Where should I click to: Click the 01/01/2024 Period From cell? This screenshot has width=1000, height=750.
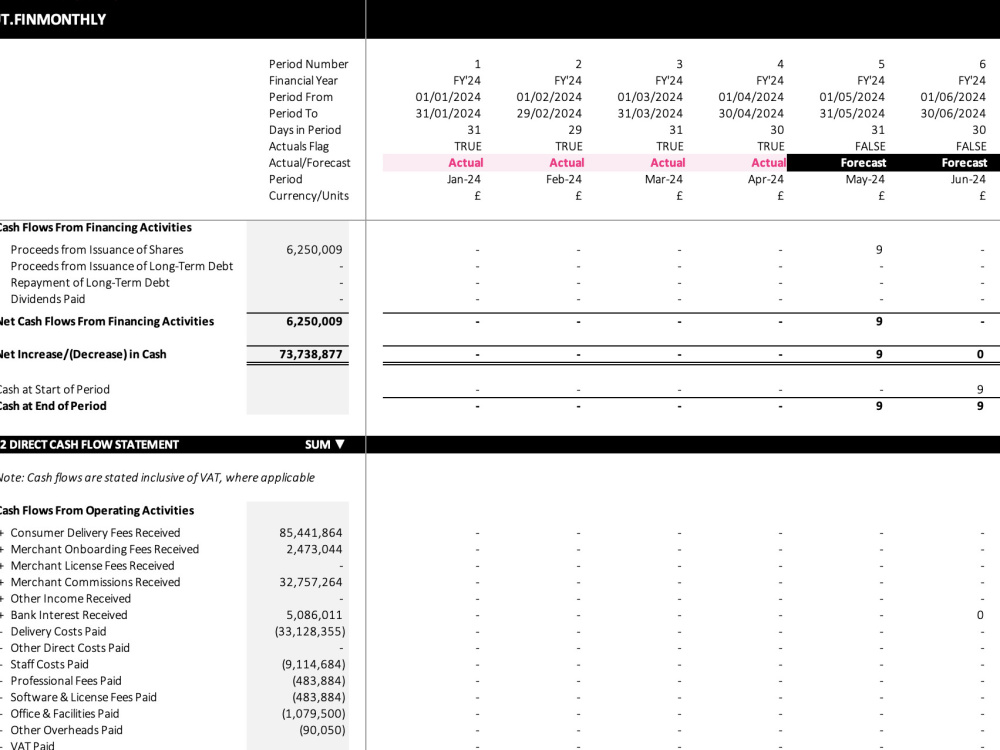[448, 97]
